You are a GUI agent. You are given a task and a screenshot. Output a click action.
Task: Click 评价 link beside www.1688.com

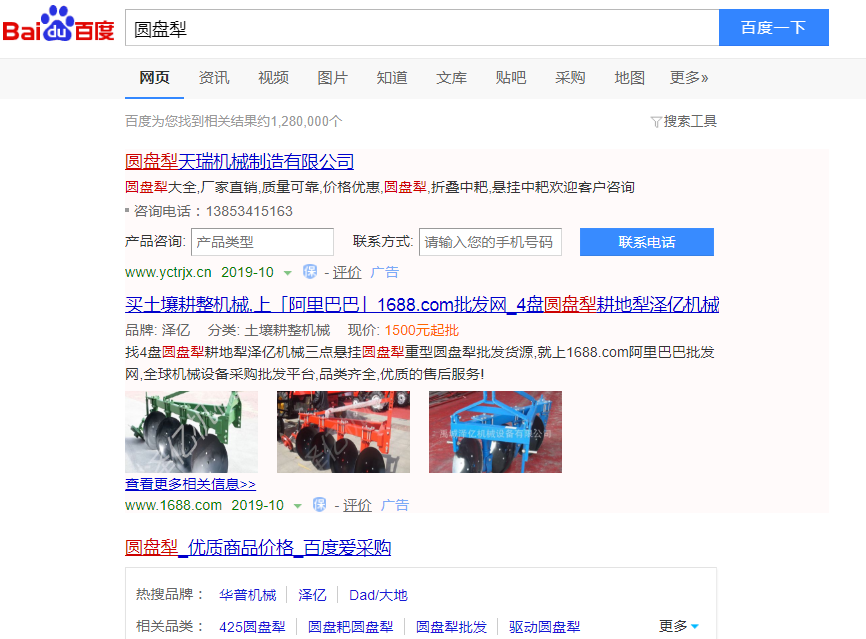357,505
